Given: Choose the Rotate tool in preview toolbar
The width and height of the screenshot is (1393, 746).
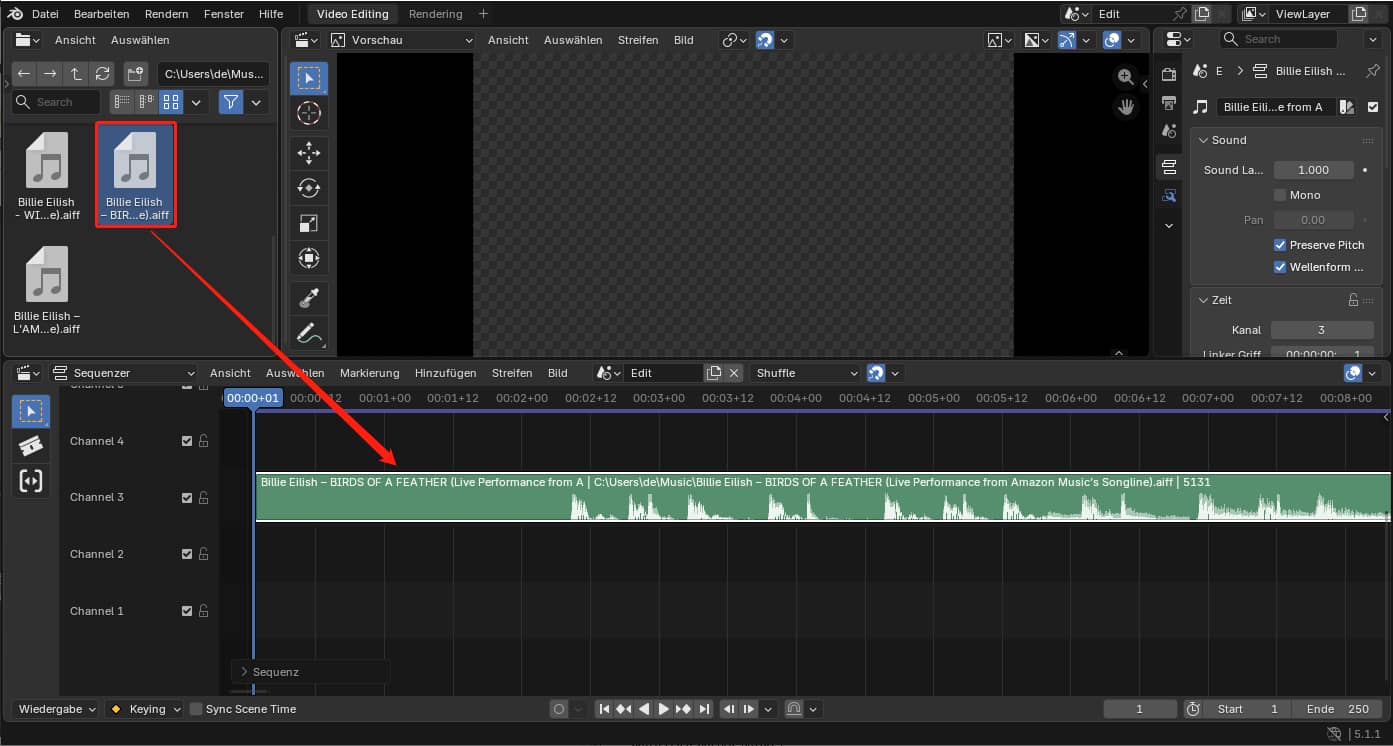Looking at the screenshot, I should coord(308,187).
